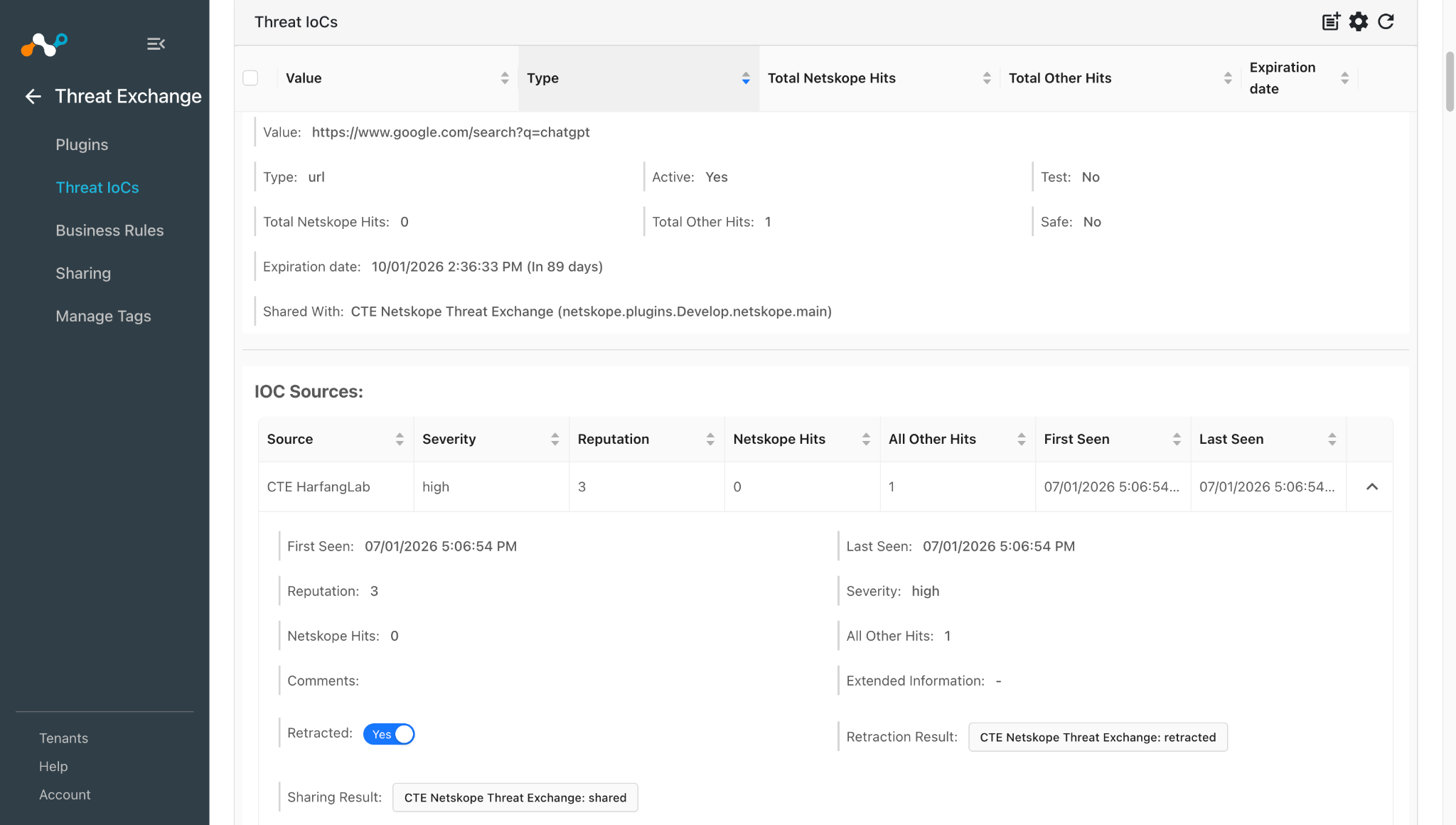
Task: Open Manage Tags in sidebar
Action: (103, 316)
